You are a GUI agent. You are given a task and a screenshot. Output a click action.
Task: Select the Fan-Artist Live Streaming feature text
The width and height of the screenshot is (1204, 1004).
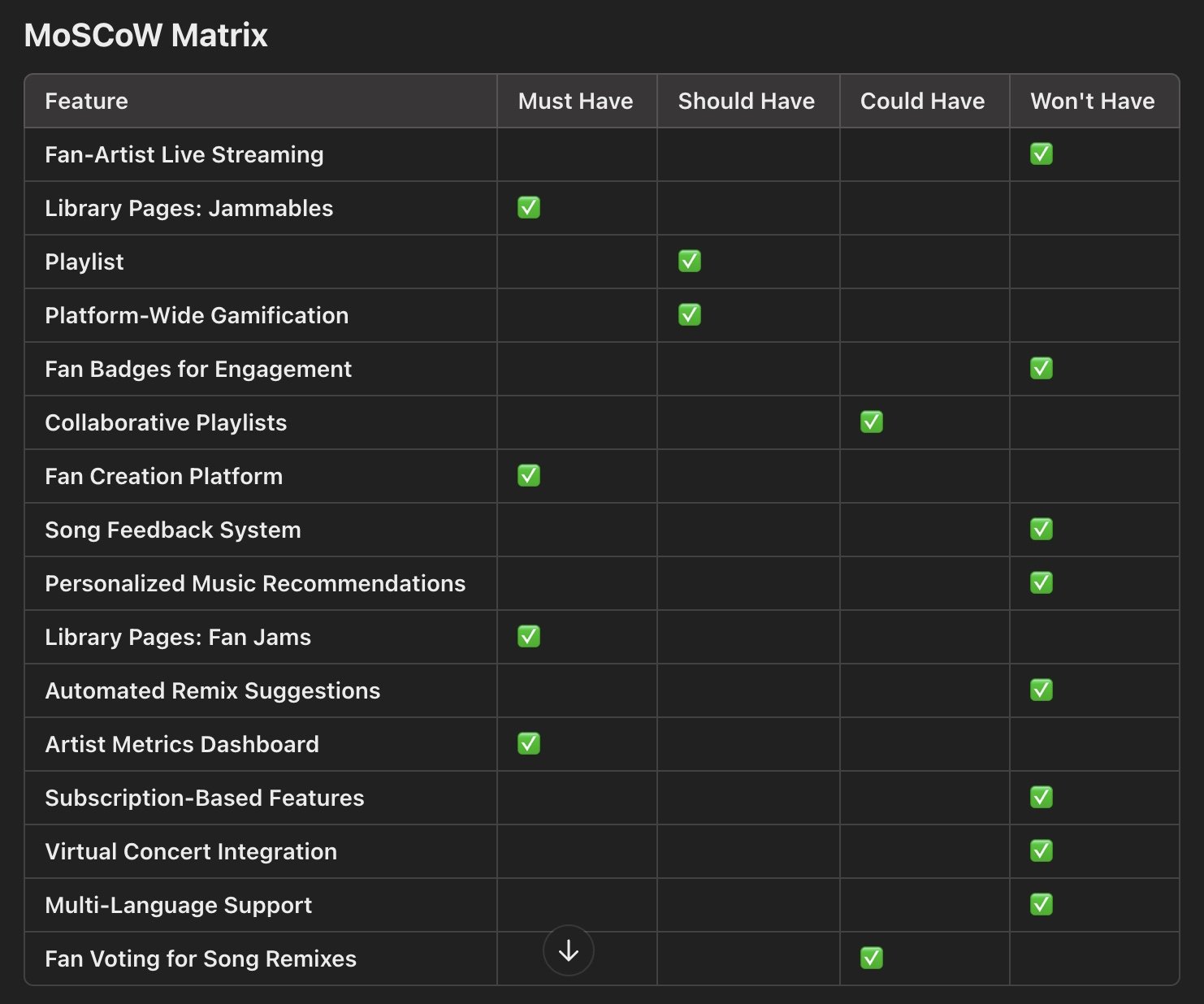(184, 154)
